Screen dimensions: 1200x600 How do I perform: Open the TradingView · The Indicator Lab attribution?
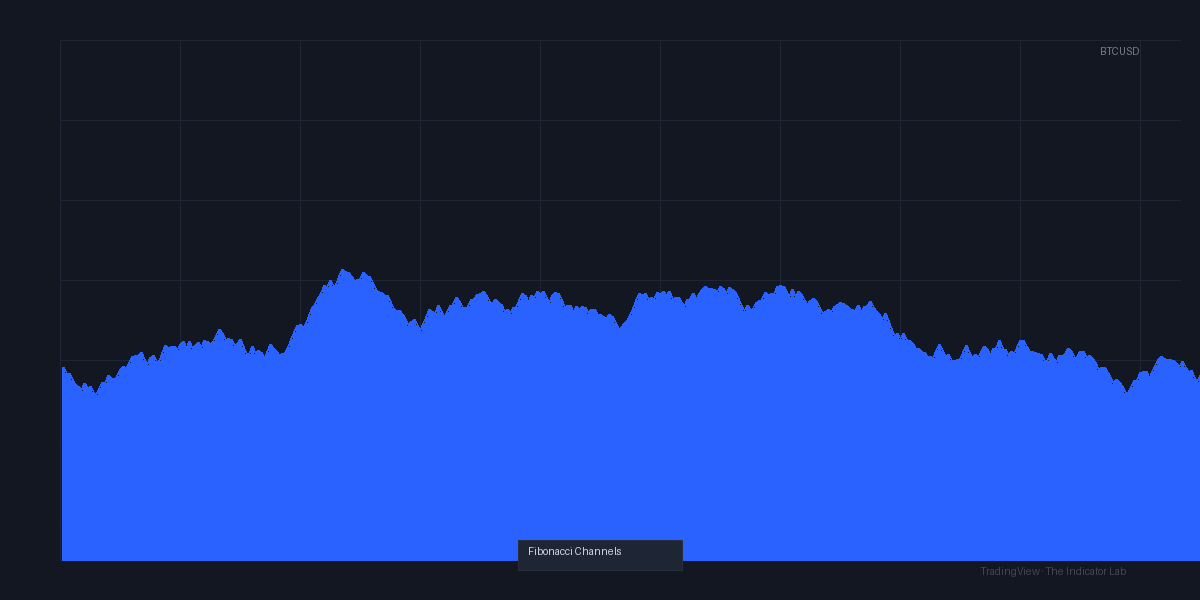1053,571
